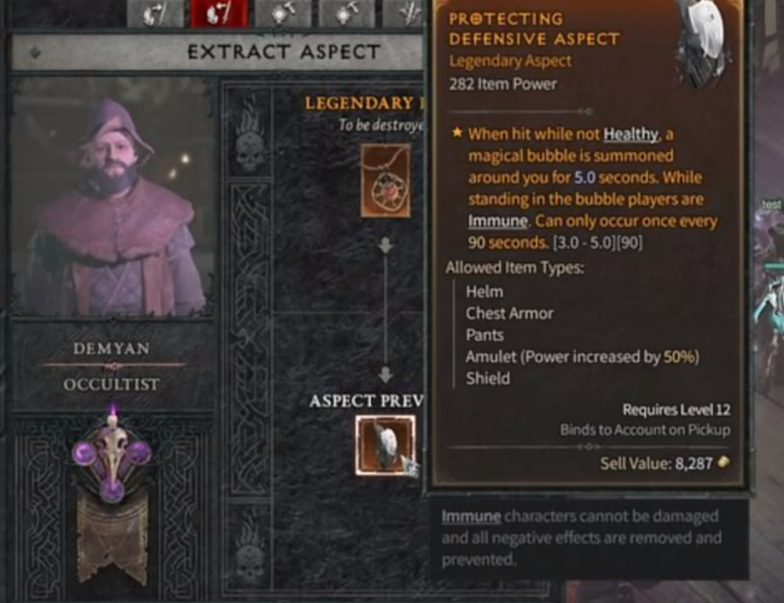The height and width of the screenshot is (603, 784).
Task: Click the underlined Immune keyword in orange description
Action: tap(498, 221)
